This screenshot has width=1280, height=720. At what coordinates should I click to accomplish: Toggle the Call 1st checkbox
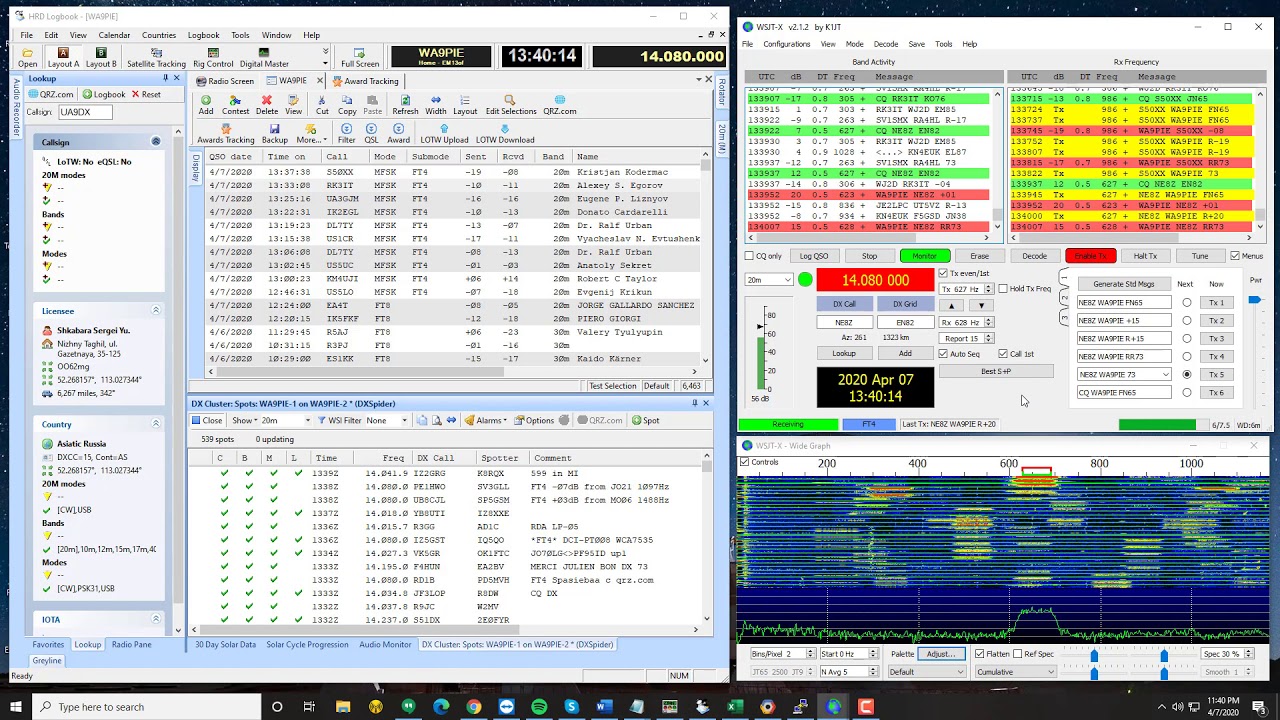tap(1003, 354)
